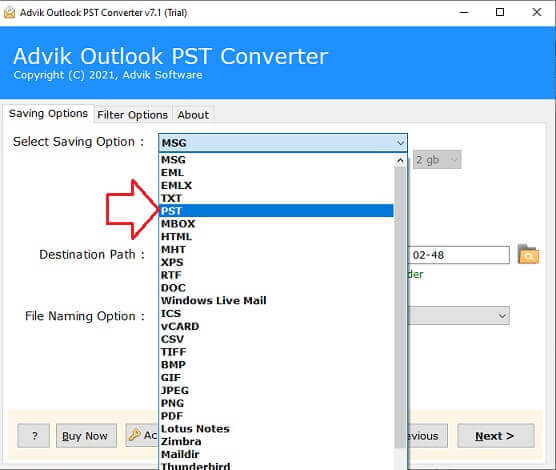Maximize the Advik converter window
Screen dimensions: 556x470
500,12
